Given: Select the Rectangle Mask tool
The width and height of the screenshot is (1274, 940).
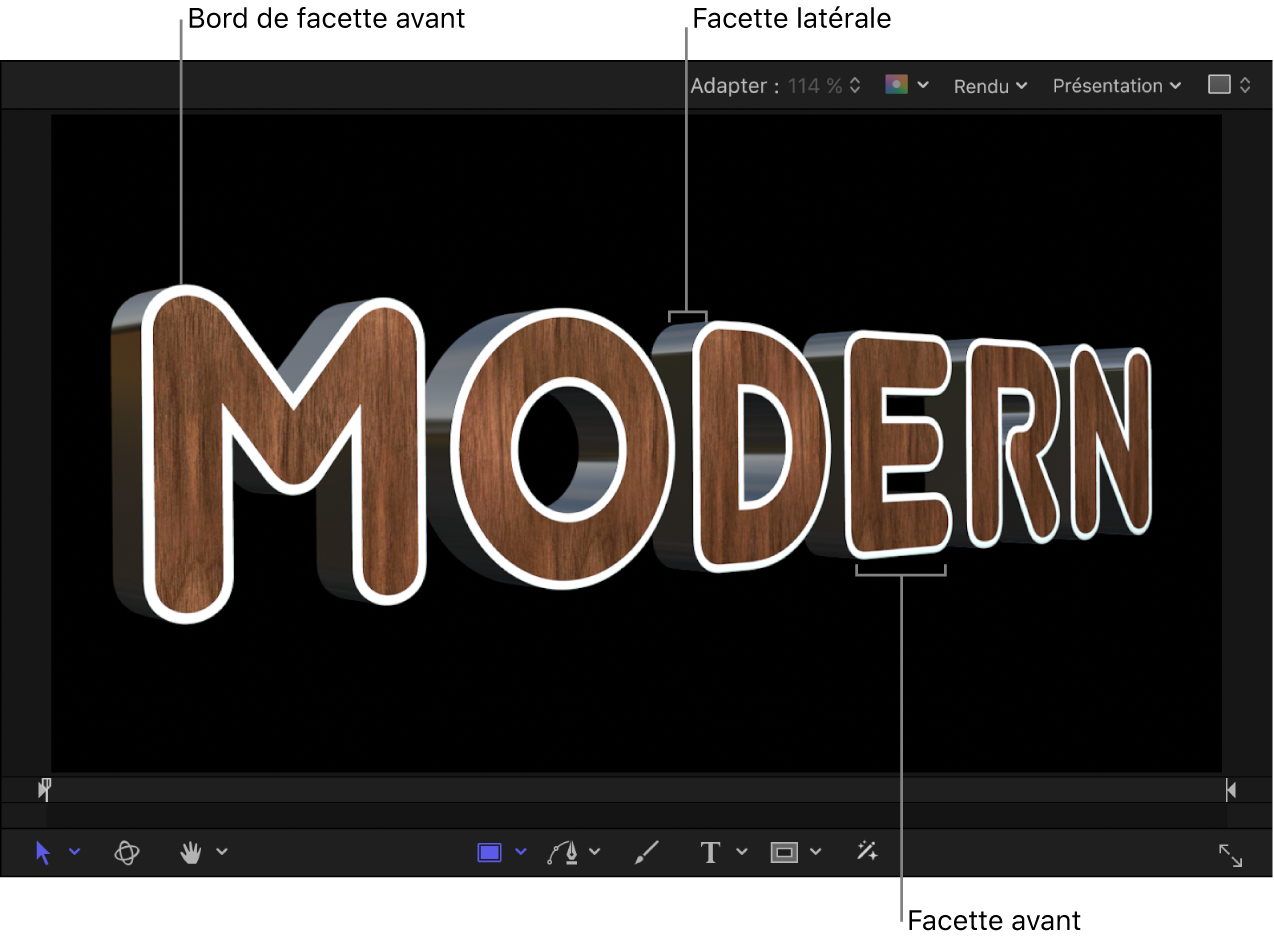Looking at the screenshot, I should click(785, 852).
